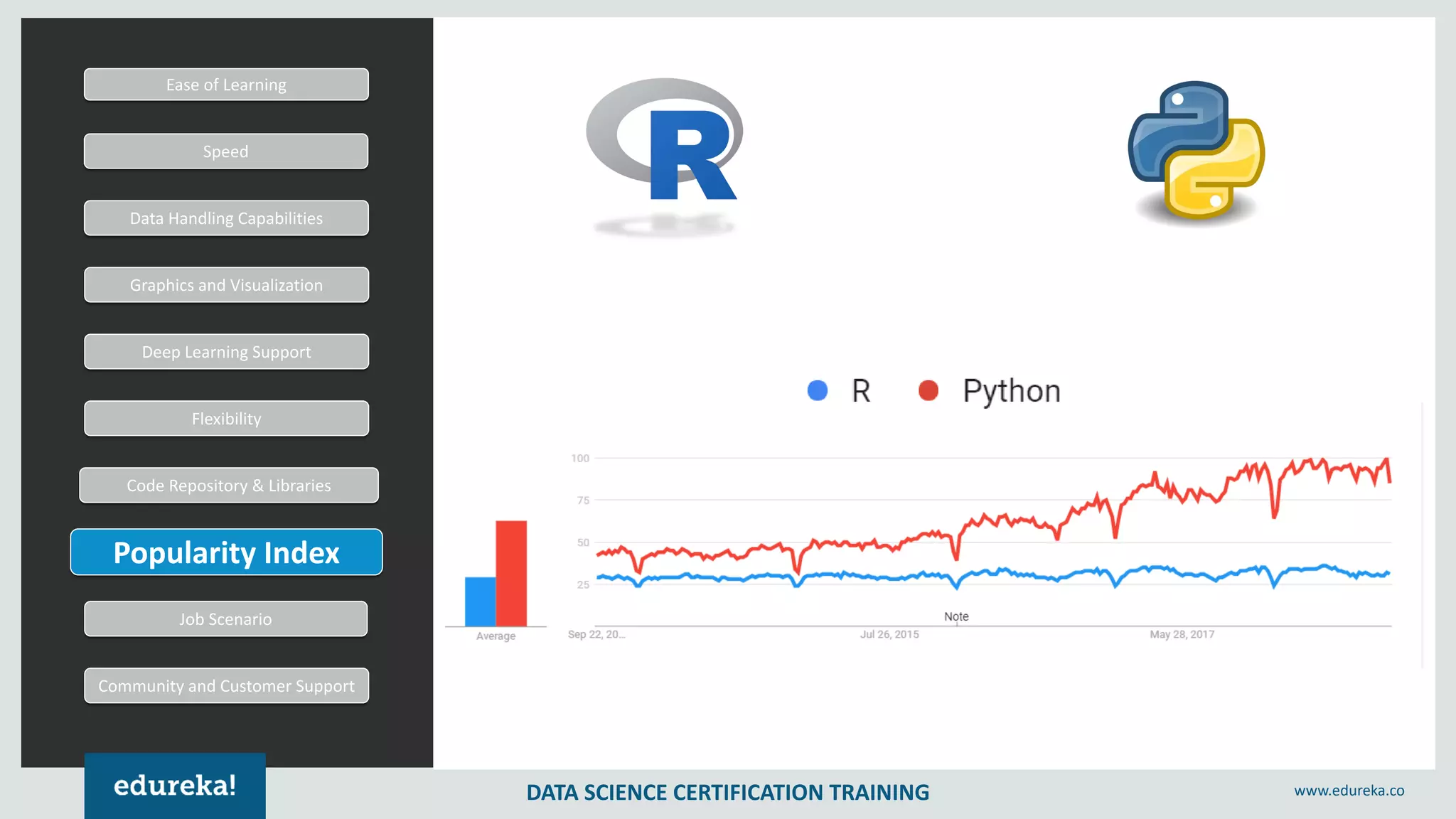Click the blue R legend dot
The image size is (1456, 819).
[818, 390]
